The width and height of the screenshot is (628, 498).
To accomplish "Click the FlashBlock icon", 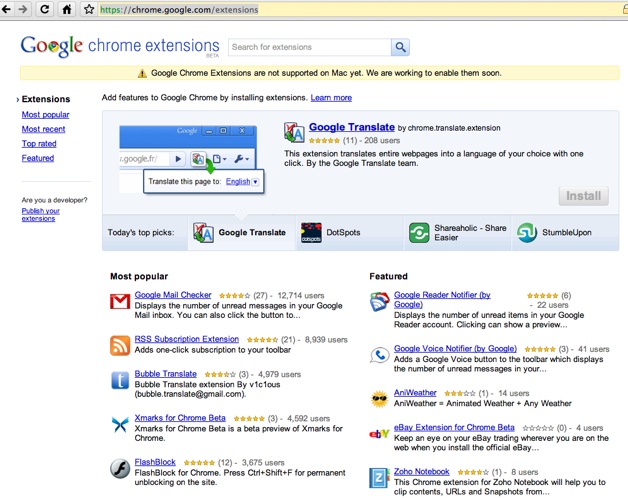I will coord(120,468).
